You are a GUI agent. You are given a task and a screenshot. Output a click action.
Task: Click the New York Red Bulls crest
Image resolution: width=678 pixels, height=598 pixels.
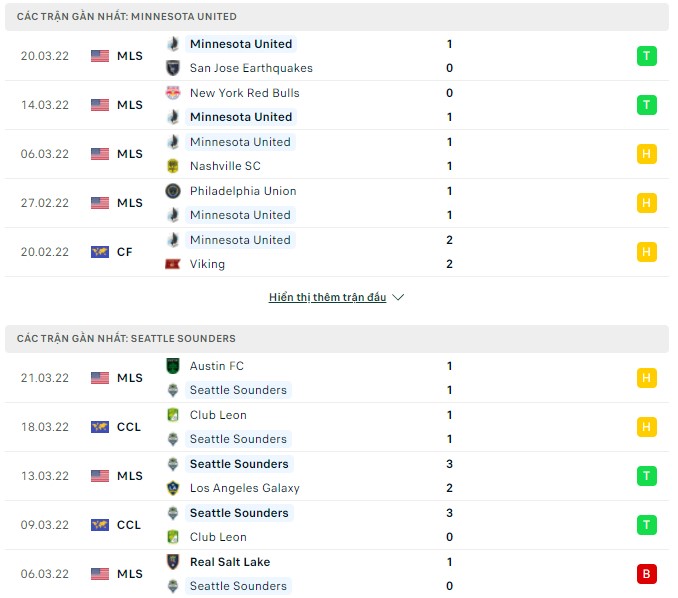172,93
